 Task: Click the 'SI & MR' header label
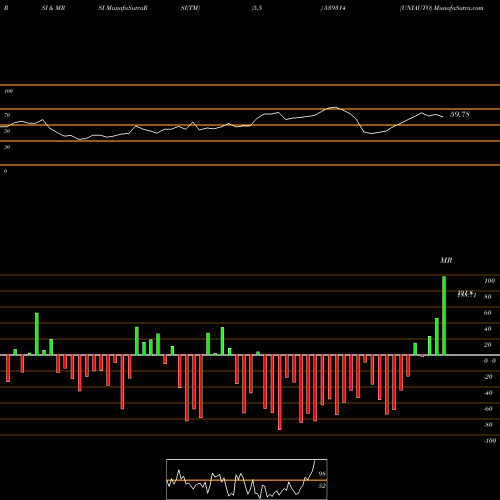(x=53, y=8)
